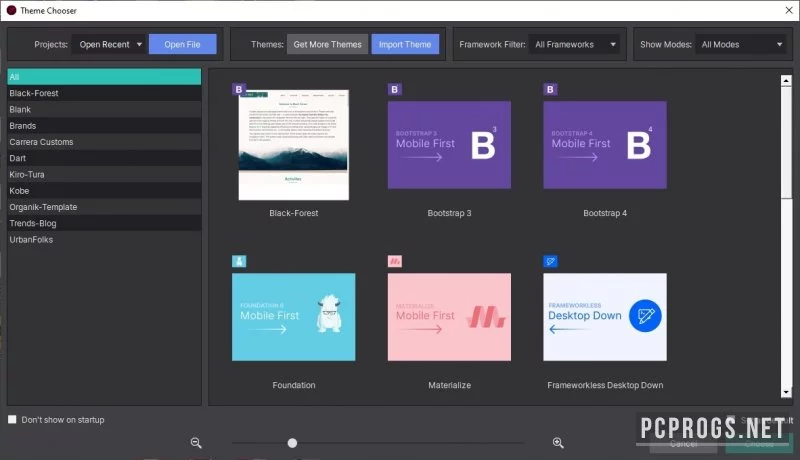The image size is (800, 460).
Task: Click the zoom out magnifier icon
Action: click(x=196, y=443)
